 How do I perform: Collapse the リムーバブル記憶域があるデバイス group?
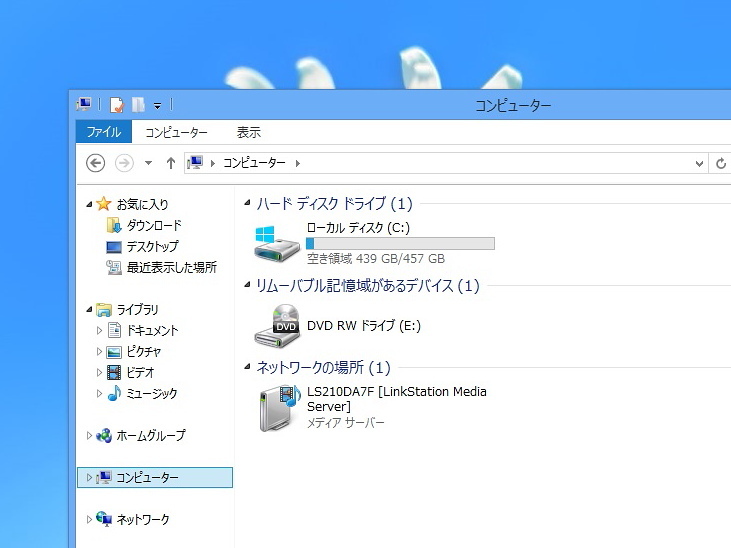(247, 285)
